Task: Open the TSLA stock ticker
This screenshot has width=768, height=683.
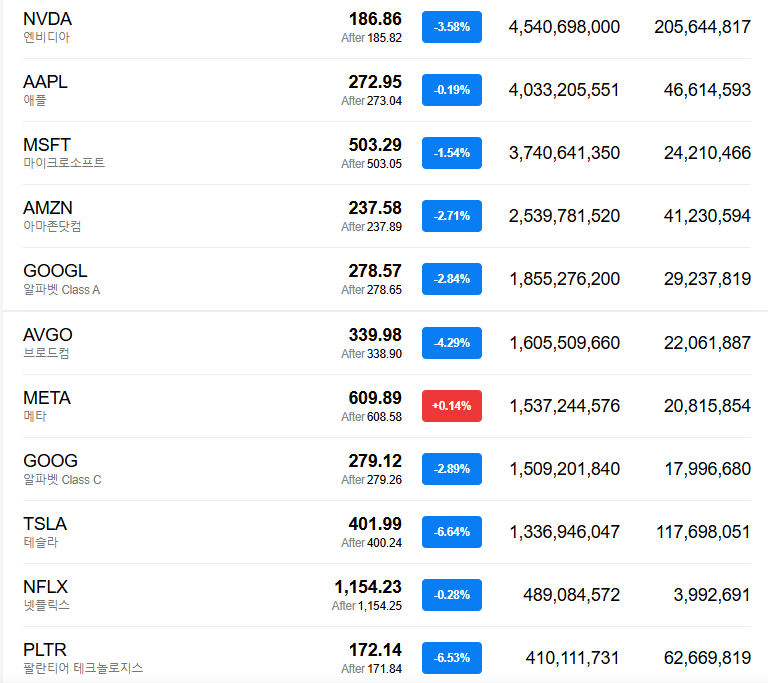Action: 45,524
